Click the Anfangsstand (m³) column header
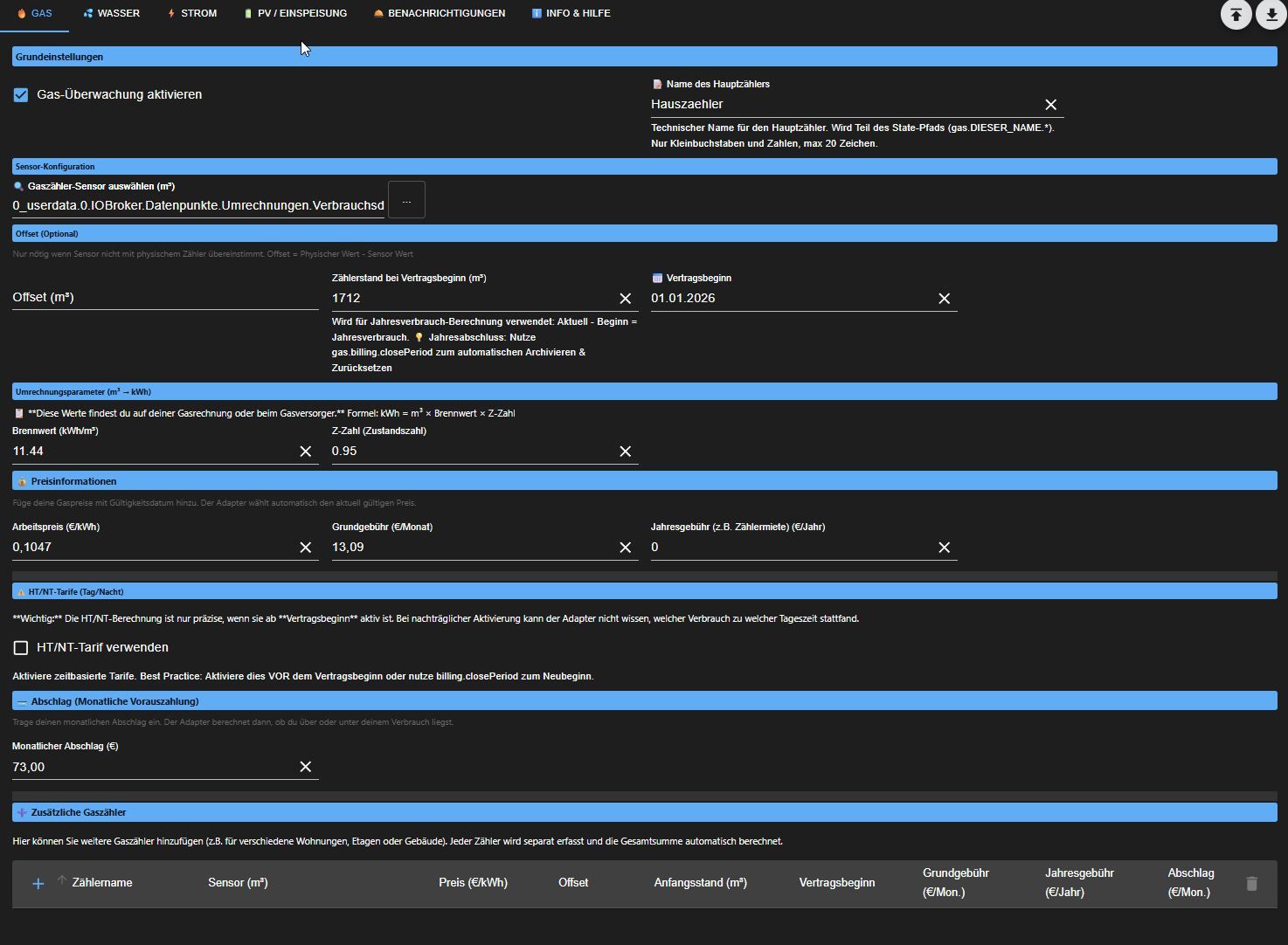This screenshot has width=1288, height=945. point(701,883)
